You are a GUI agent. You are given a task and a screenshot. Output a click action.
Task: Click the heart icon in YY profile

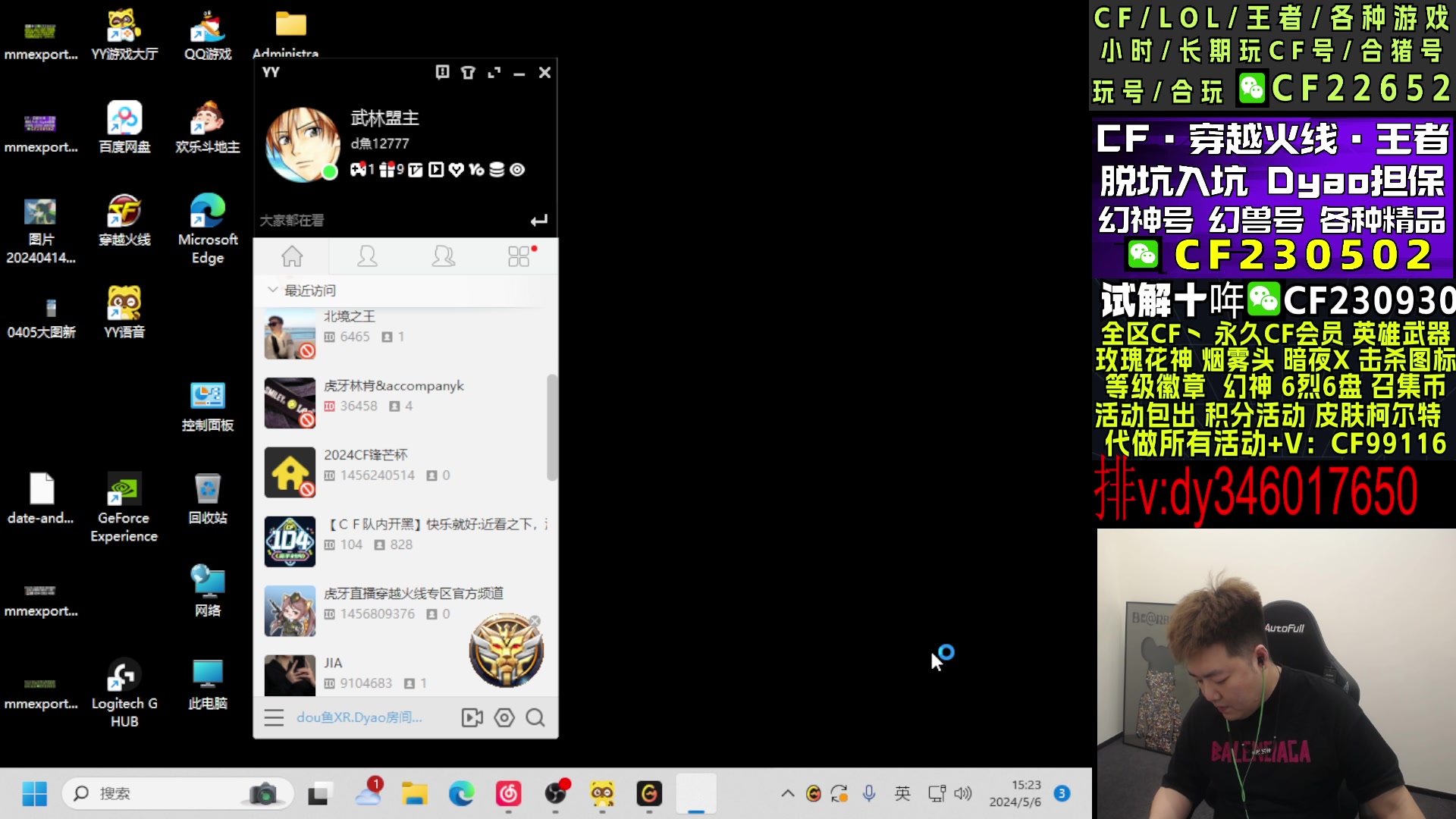(456, 170)
